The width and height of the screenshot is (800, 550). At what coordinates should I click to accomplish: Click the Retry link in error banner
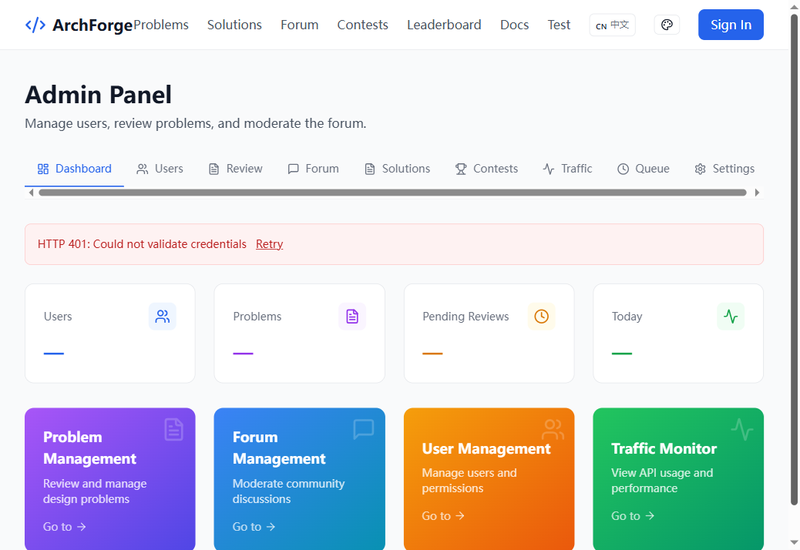pyautogui.click(x=269, y=244)
